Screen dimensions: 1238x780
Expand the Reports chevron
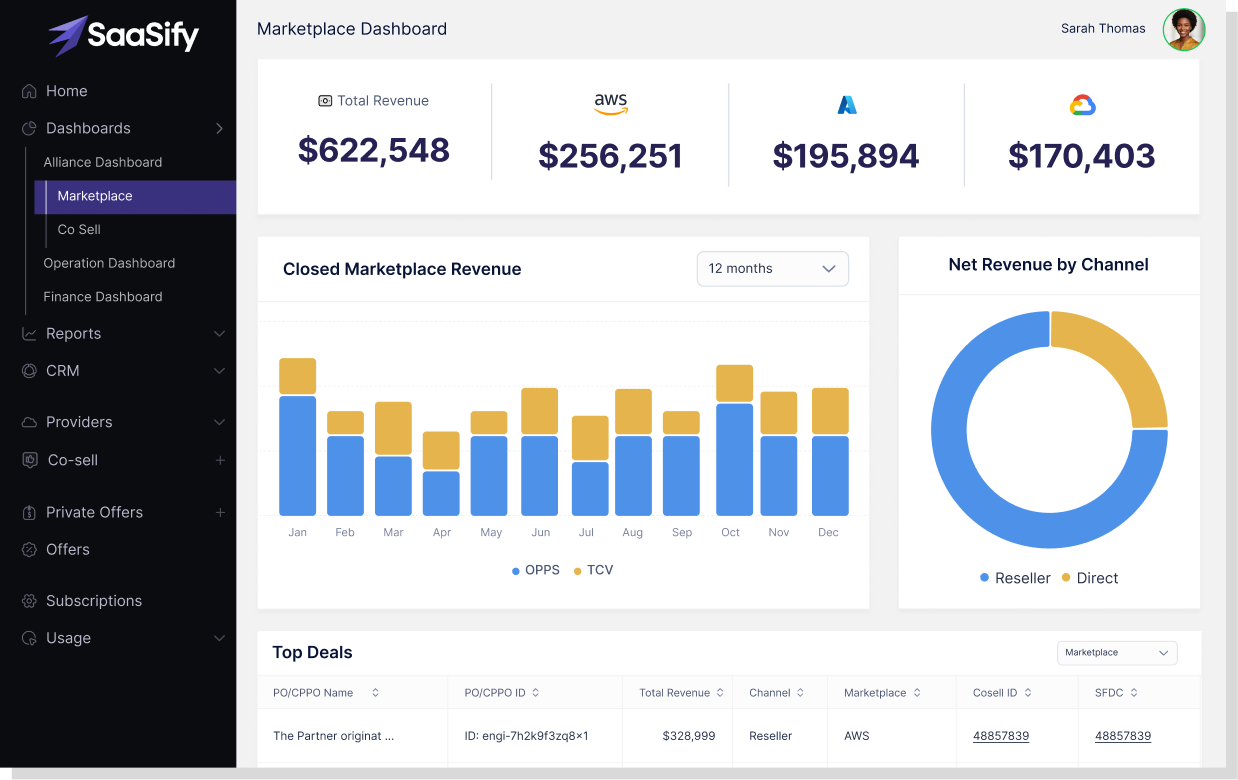(219, 334)
